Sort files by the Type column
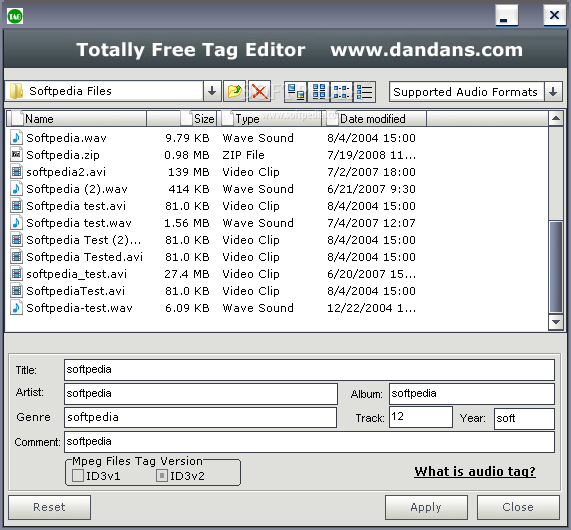Screen dimensions: 571x530 pyautogui.click(x=269, y=119)
